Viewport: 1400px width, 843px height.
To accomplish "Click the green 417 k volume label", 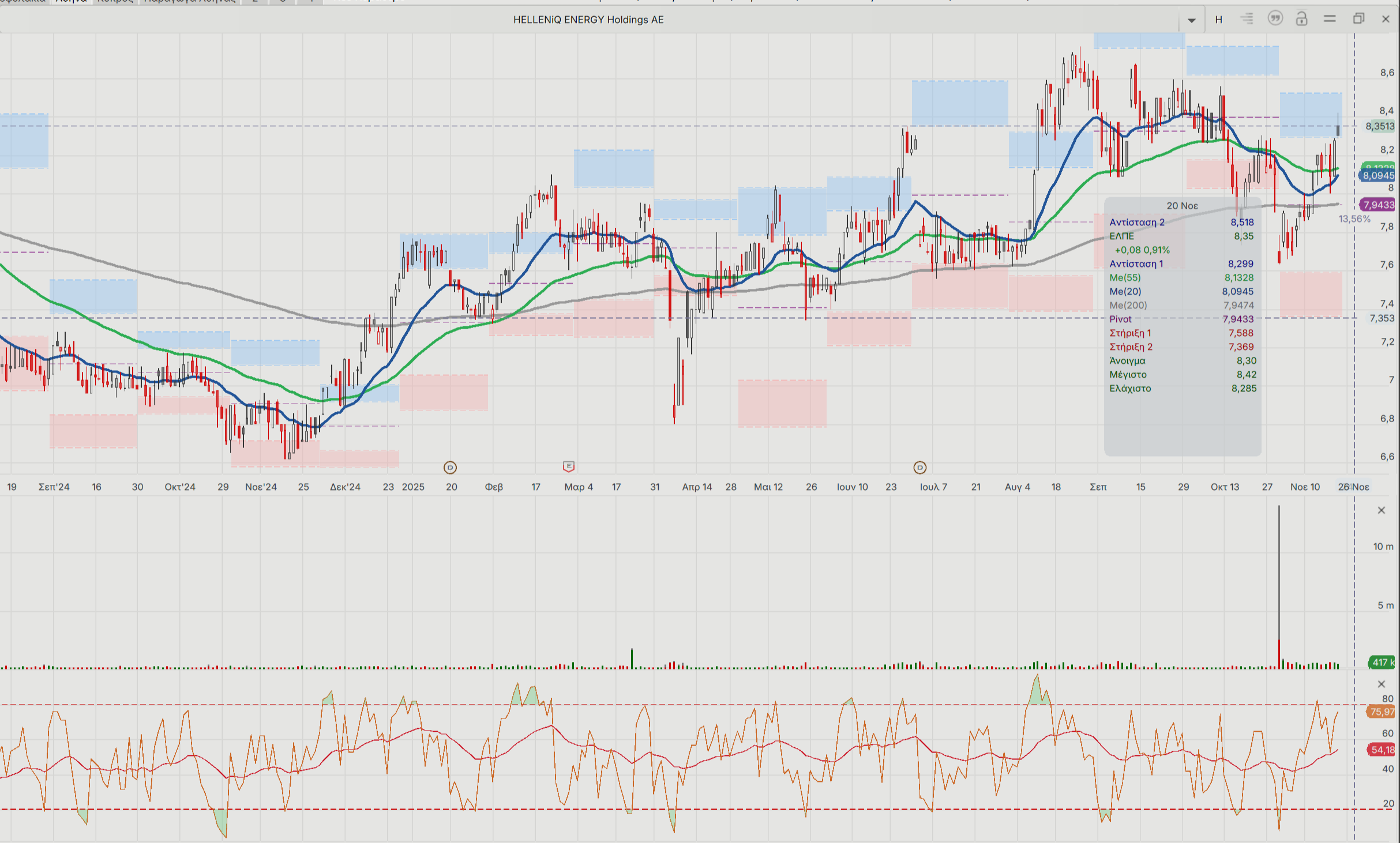I will 1382,663.
